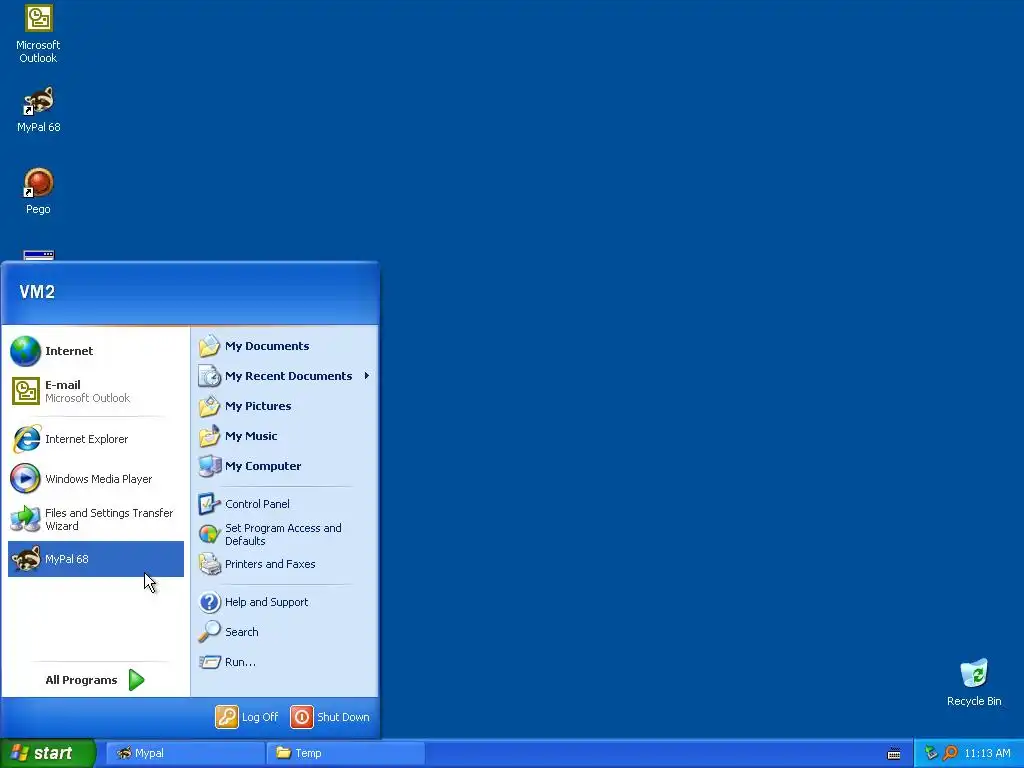Expand My Recent Documents submenu arrow

point(367,376)
